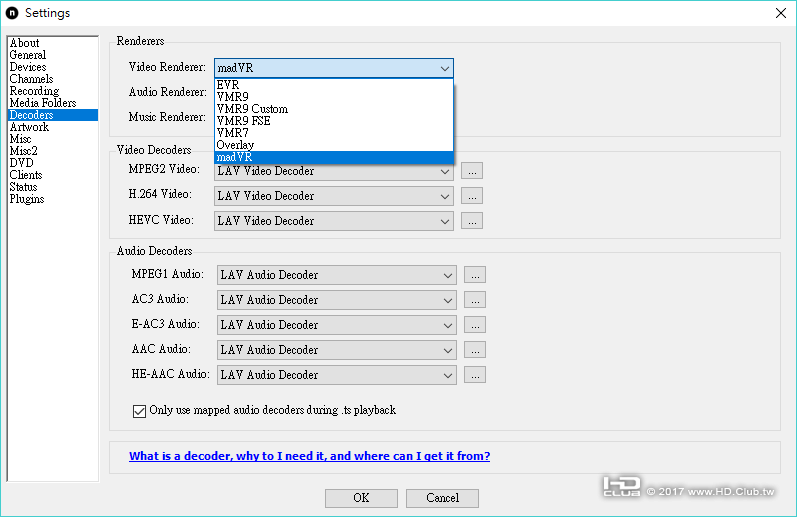Click the NextPVR logo icon in title bar
Screen dimensions: 797x517
[x=12, y=13]
